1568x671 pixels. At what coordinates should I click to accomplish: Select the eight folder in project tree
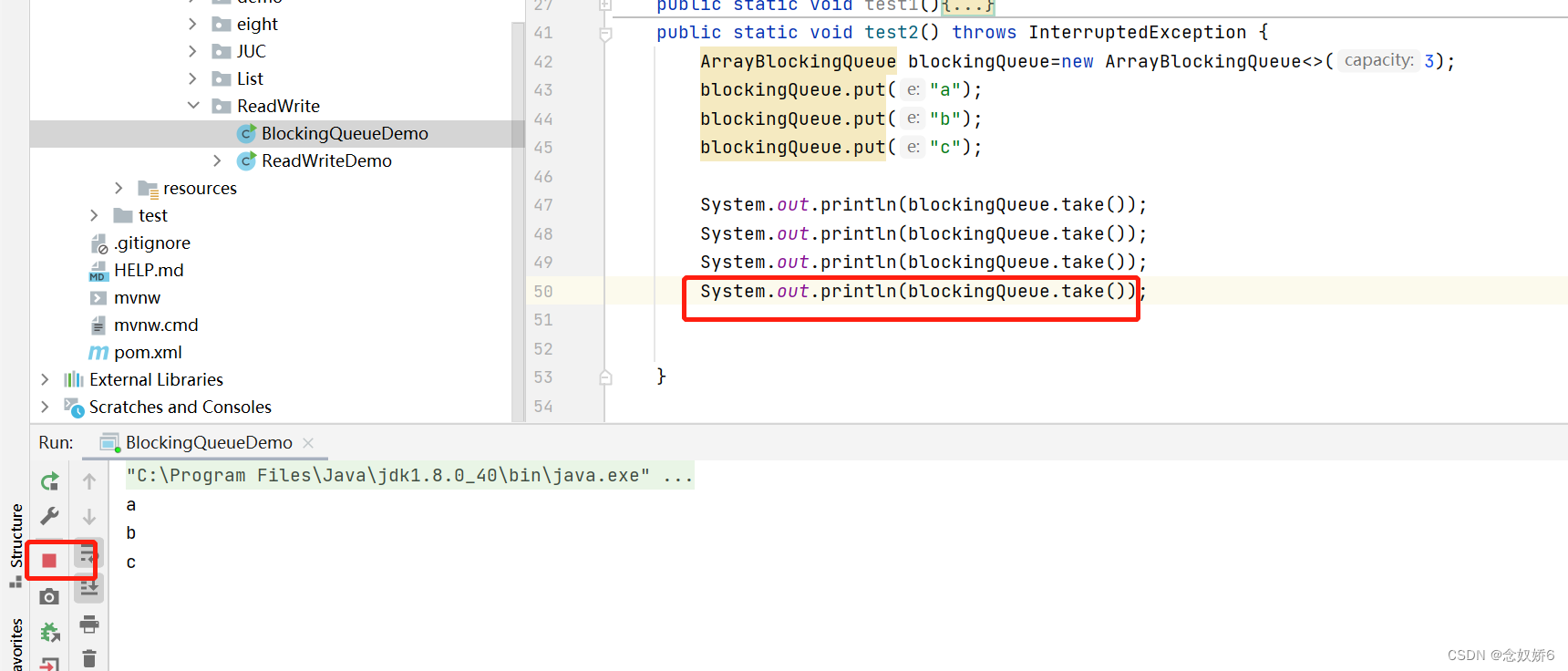[x=257, y=24]
